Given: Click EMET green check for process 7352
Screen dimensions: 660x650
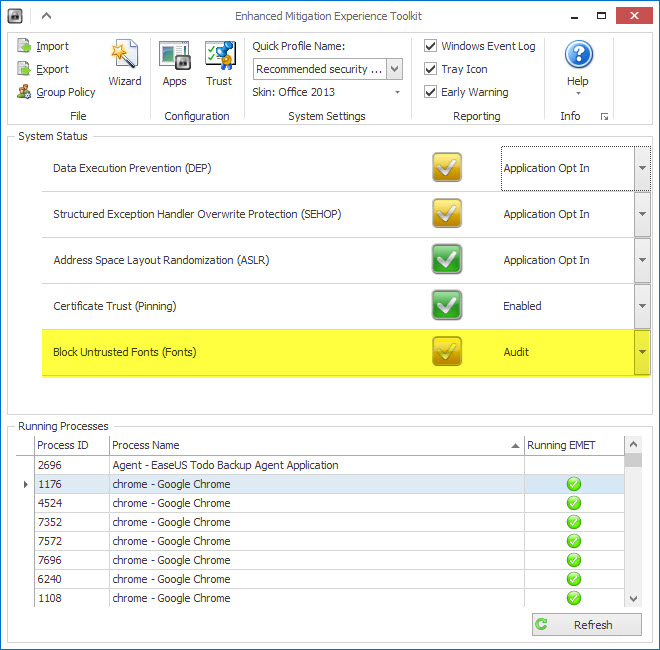Looking at the screenshot, I should point(574,522).
